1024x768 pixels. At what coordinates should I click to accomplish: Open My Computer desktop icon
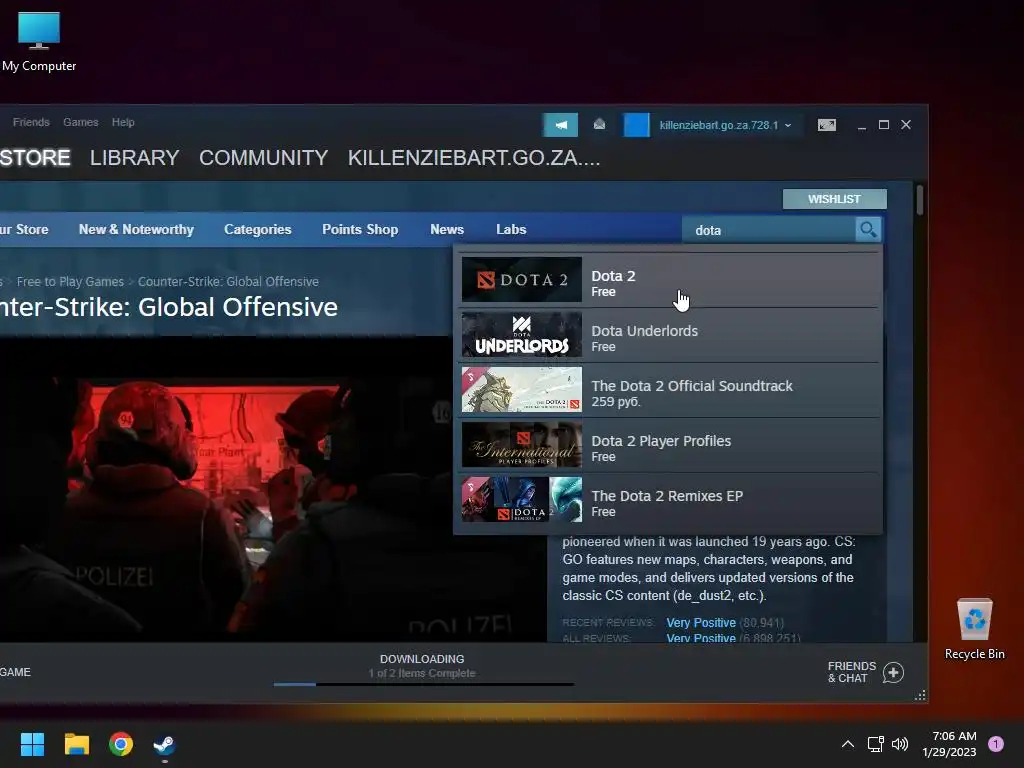[39, 41]
